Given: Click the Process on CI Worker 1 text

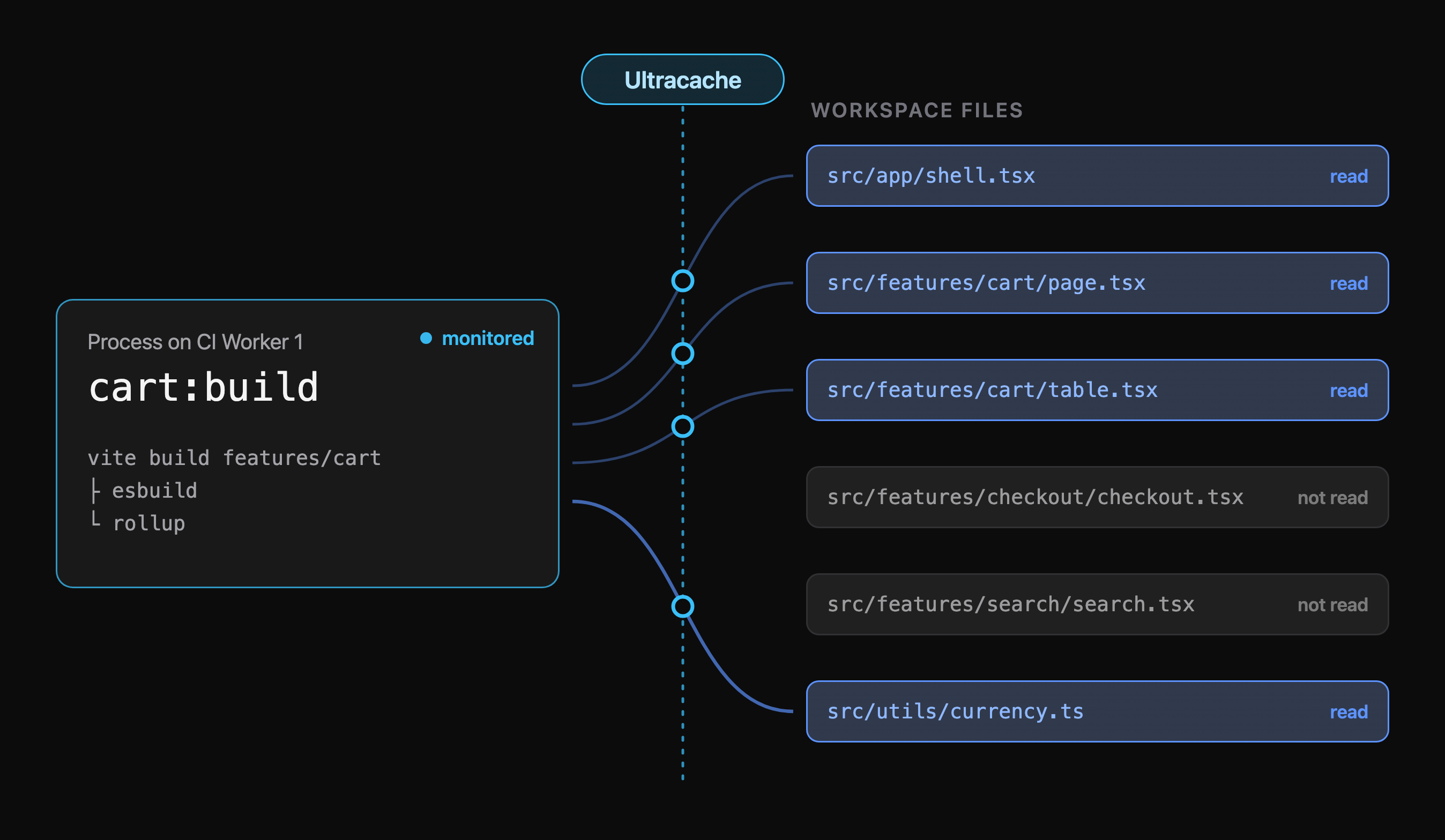Looking at the screenshot, I should 195,342.
